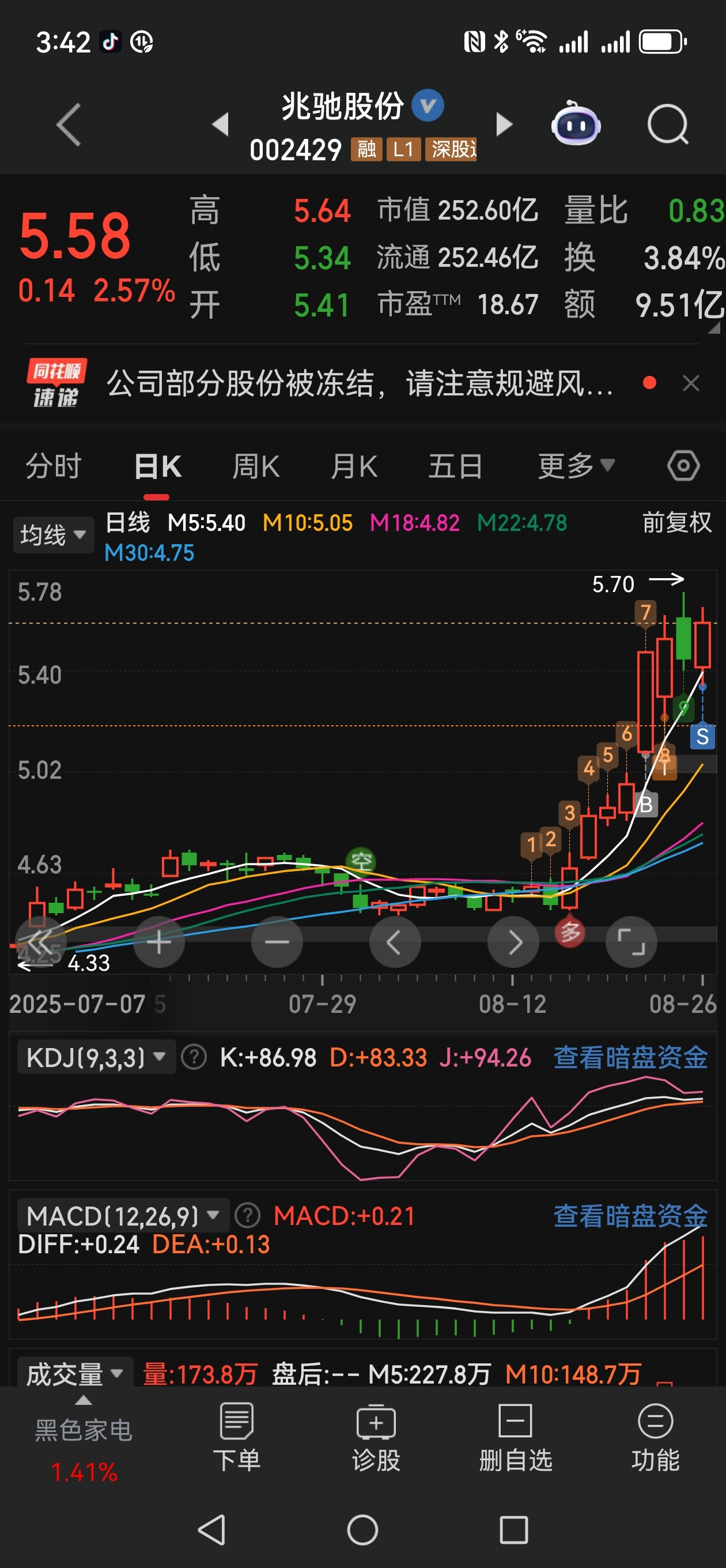The image size is (726, 1568).
Task: Enter fullscreen landscape chart mode
Action: pos(631,943)
